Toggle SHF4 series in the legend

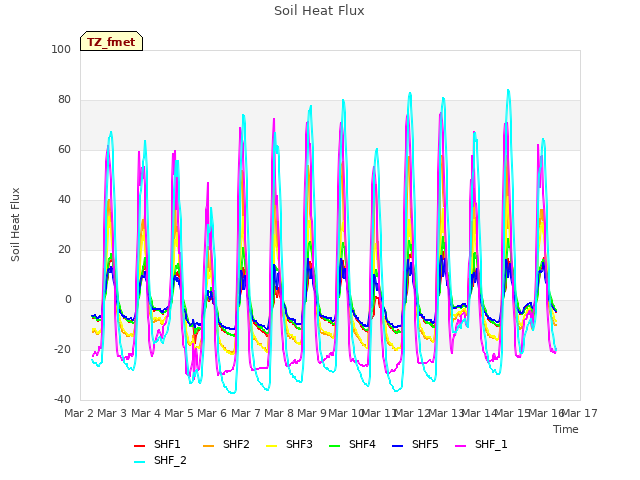pos(352,444)
